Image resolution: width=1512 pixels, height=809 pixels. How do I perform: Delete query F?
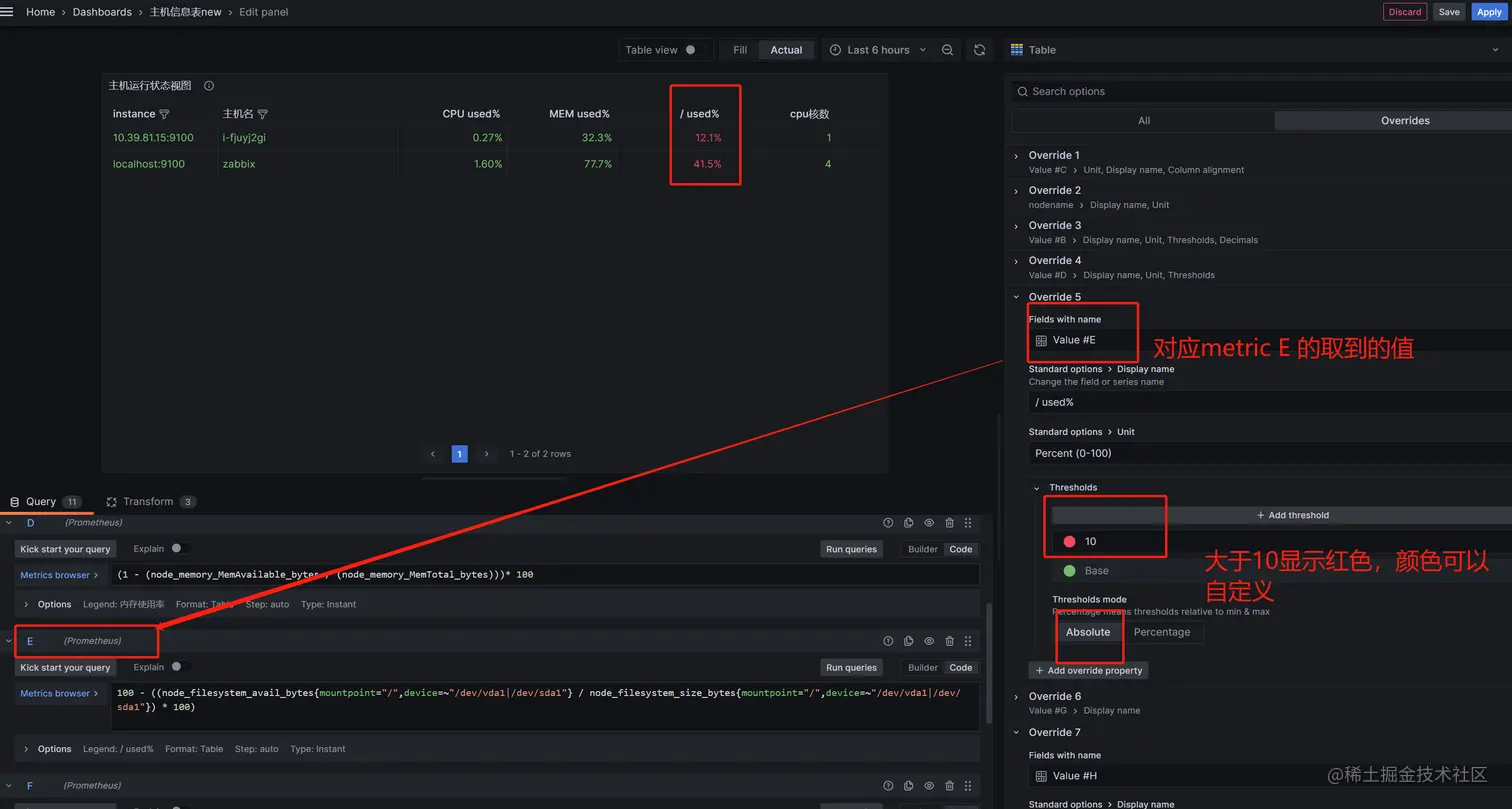(x=949, y=786)
